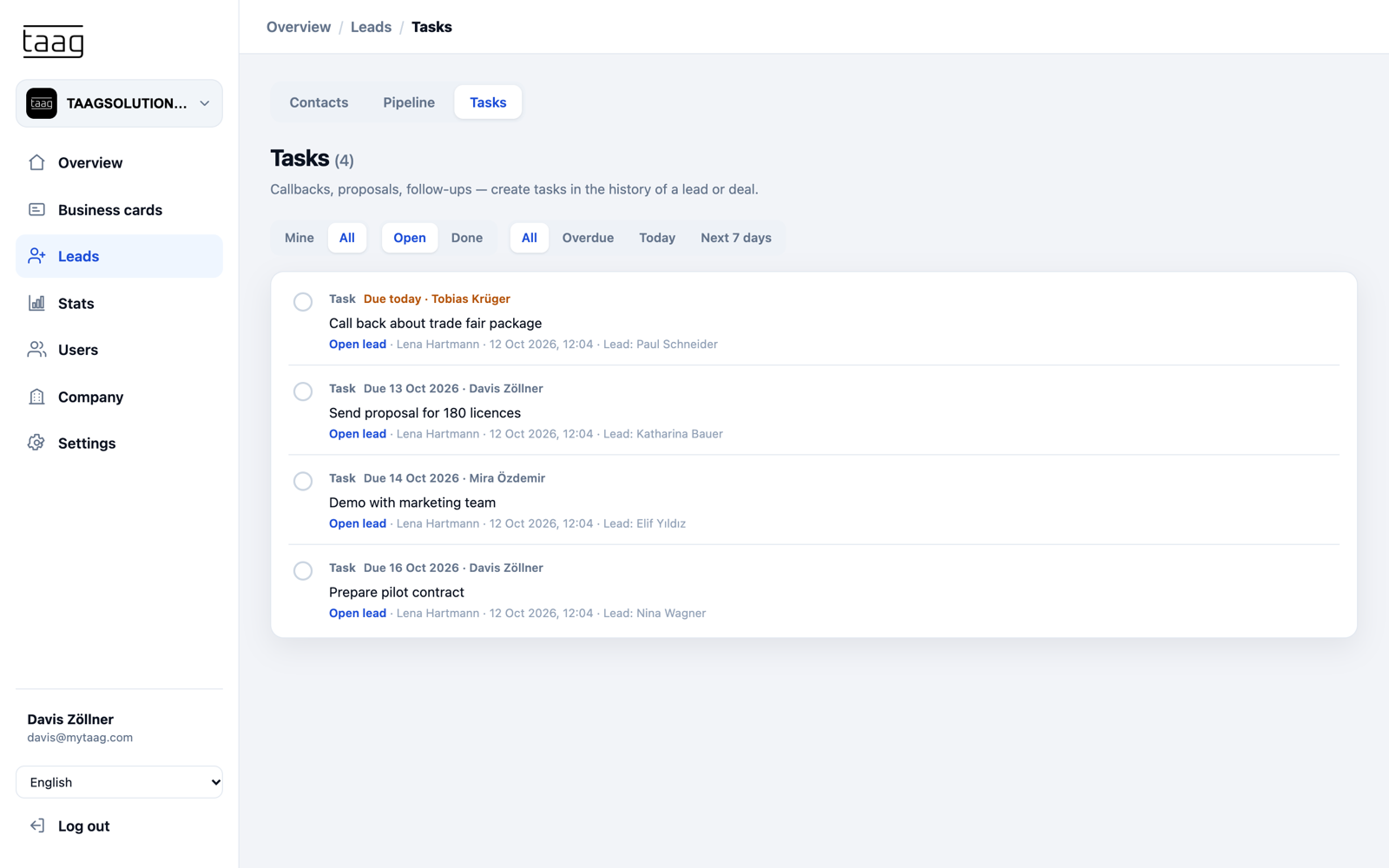The width and height of the screenshot is (1389, 868).
Task: Click the Leads person-plus icon
Action: tap(36, 256)
